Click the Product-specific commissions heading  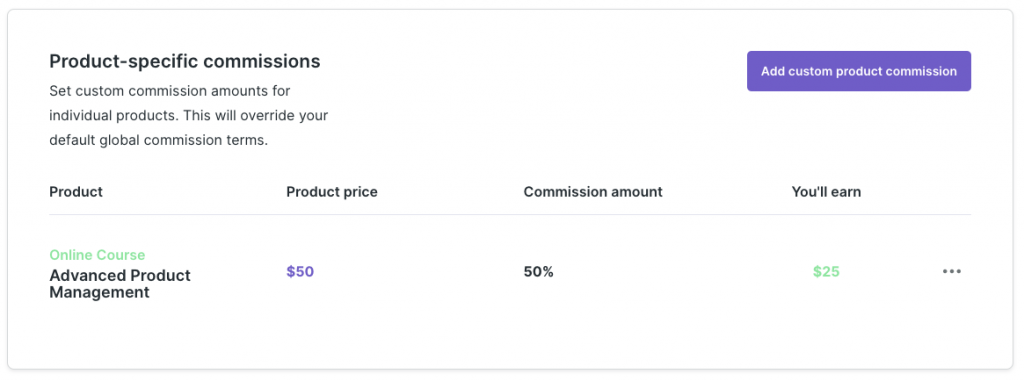click(x=185, y=61)
